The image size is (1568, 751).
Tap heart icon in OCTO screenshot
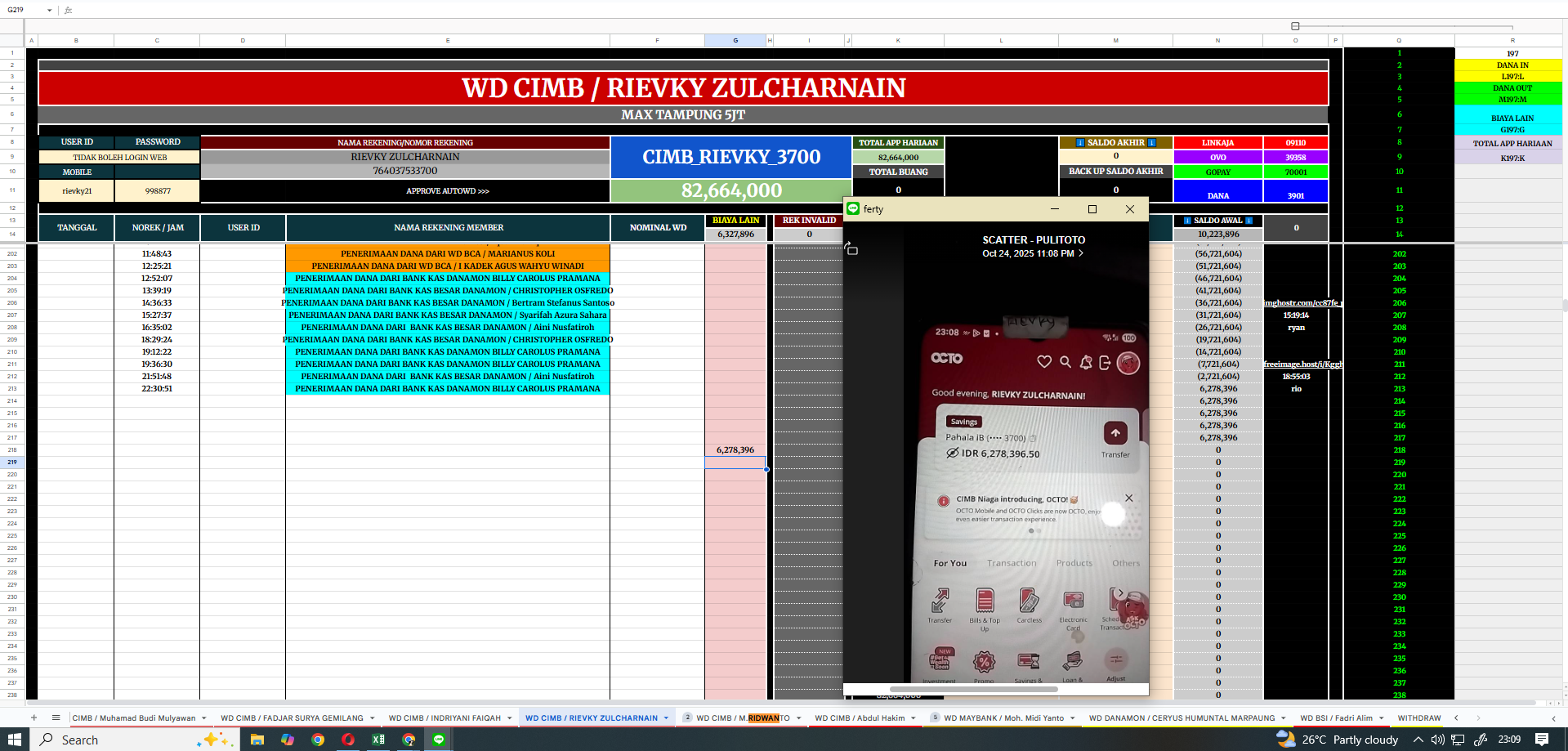coord(1044,361)
